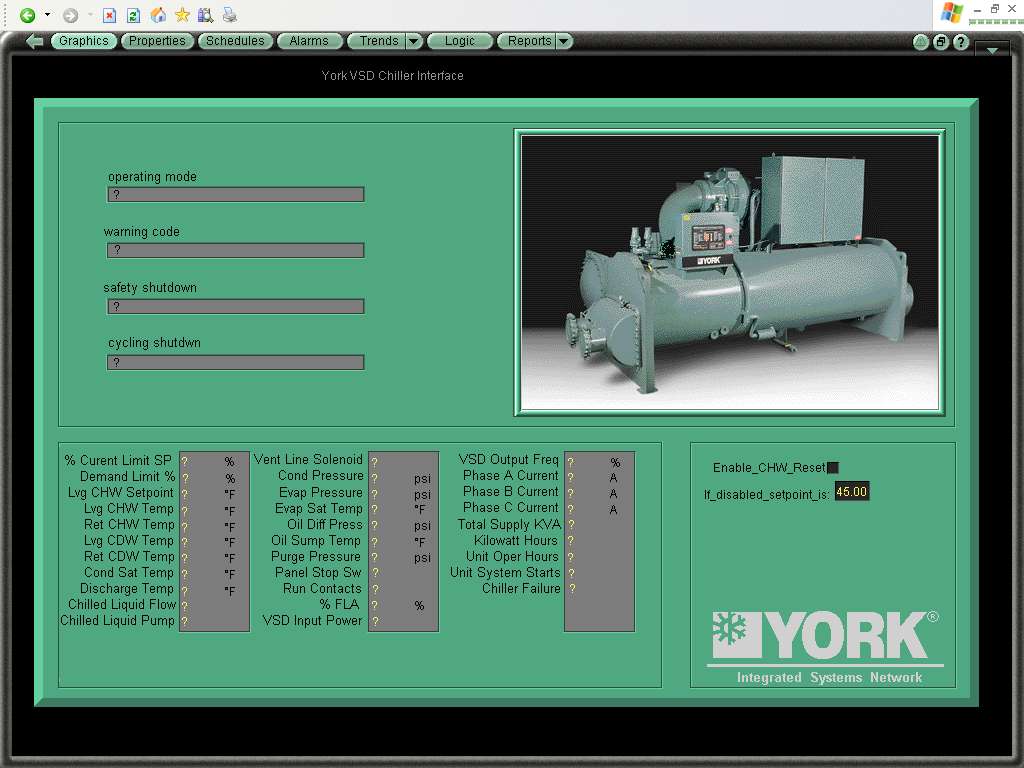
Task: Expand the Trends dropdown arrow
Action: [x=414, y=41]
